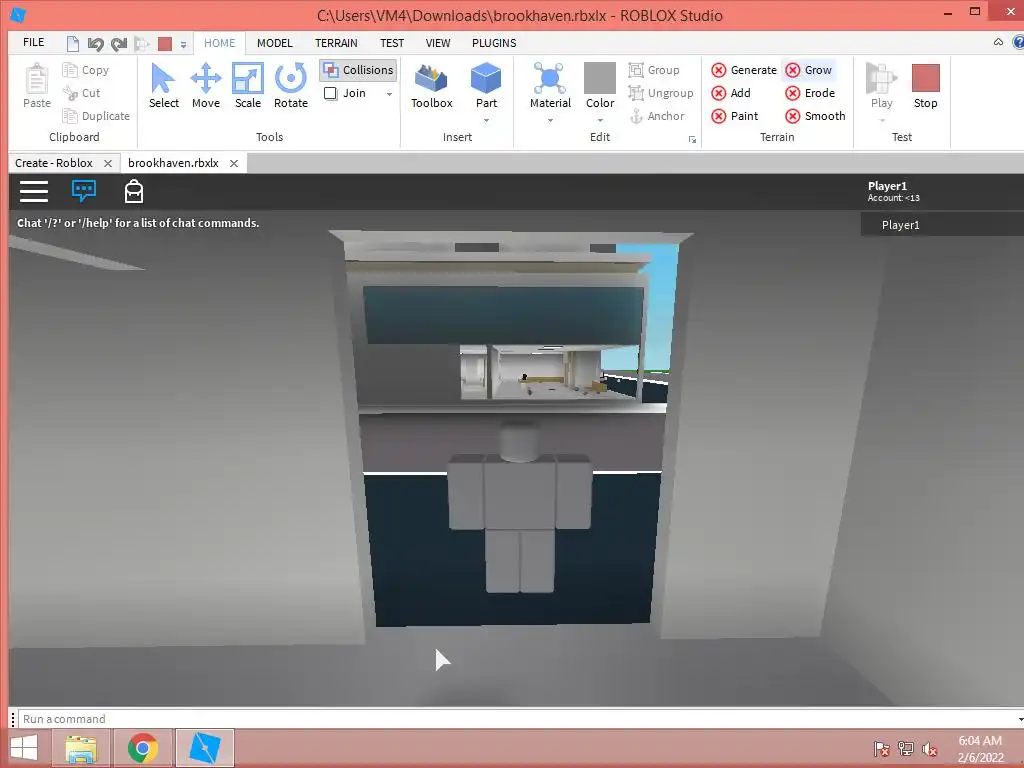Insert a new Part
Screen dimensions: 1024x768
(x=486, y=86)
